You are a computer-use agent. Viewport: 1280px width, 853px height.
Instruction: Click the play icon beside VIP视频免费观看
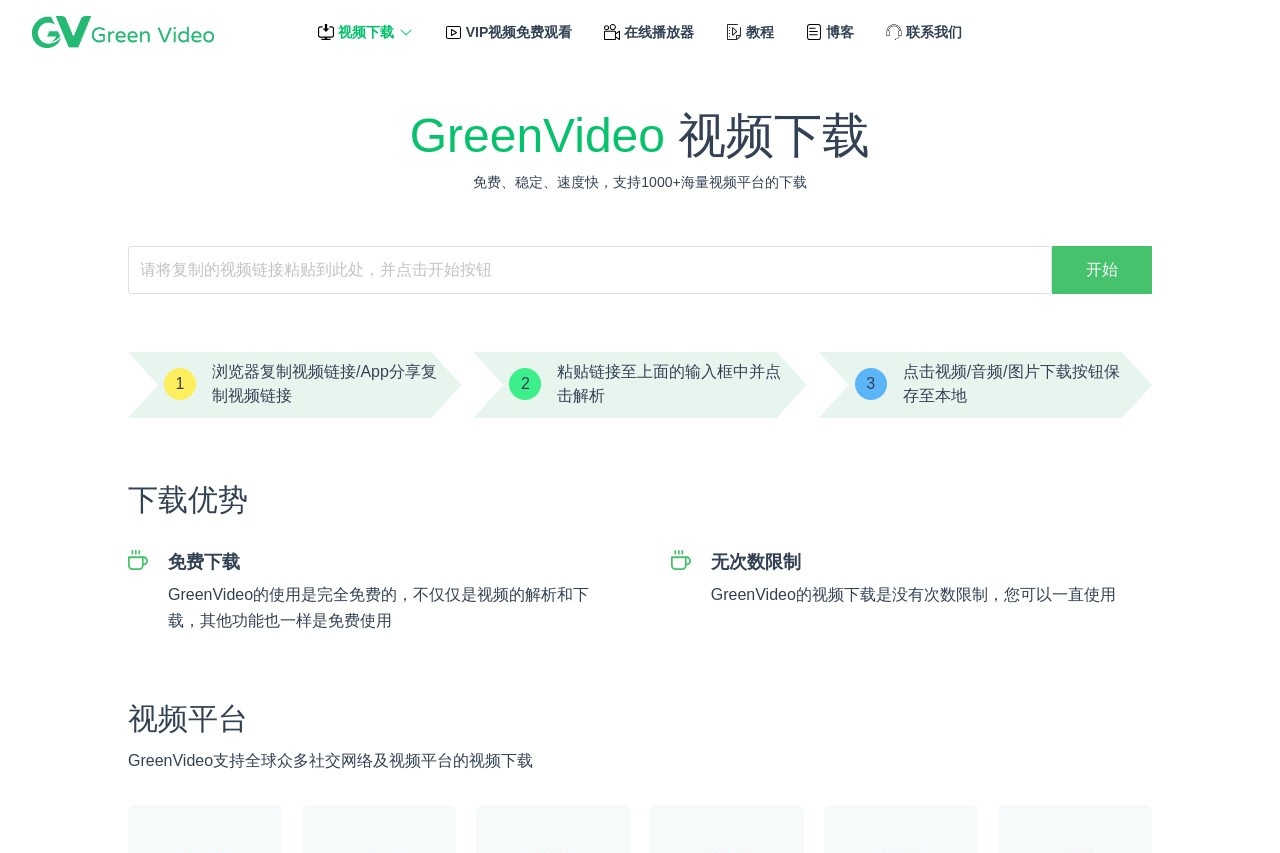[x=452, y=32]
